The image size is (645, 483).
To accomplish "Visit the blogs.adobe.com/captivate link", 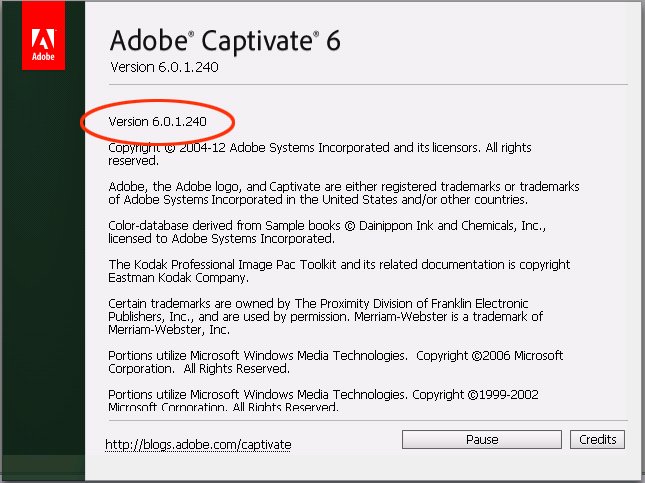I will [x=198, y=445].
